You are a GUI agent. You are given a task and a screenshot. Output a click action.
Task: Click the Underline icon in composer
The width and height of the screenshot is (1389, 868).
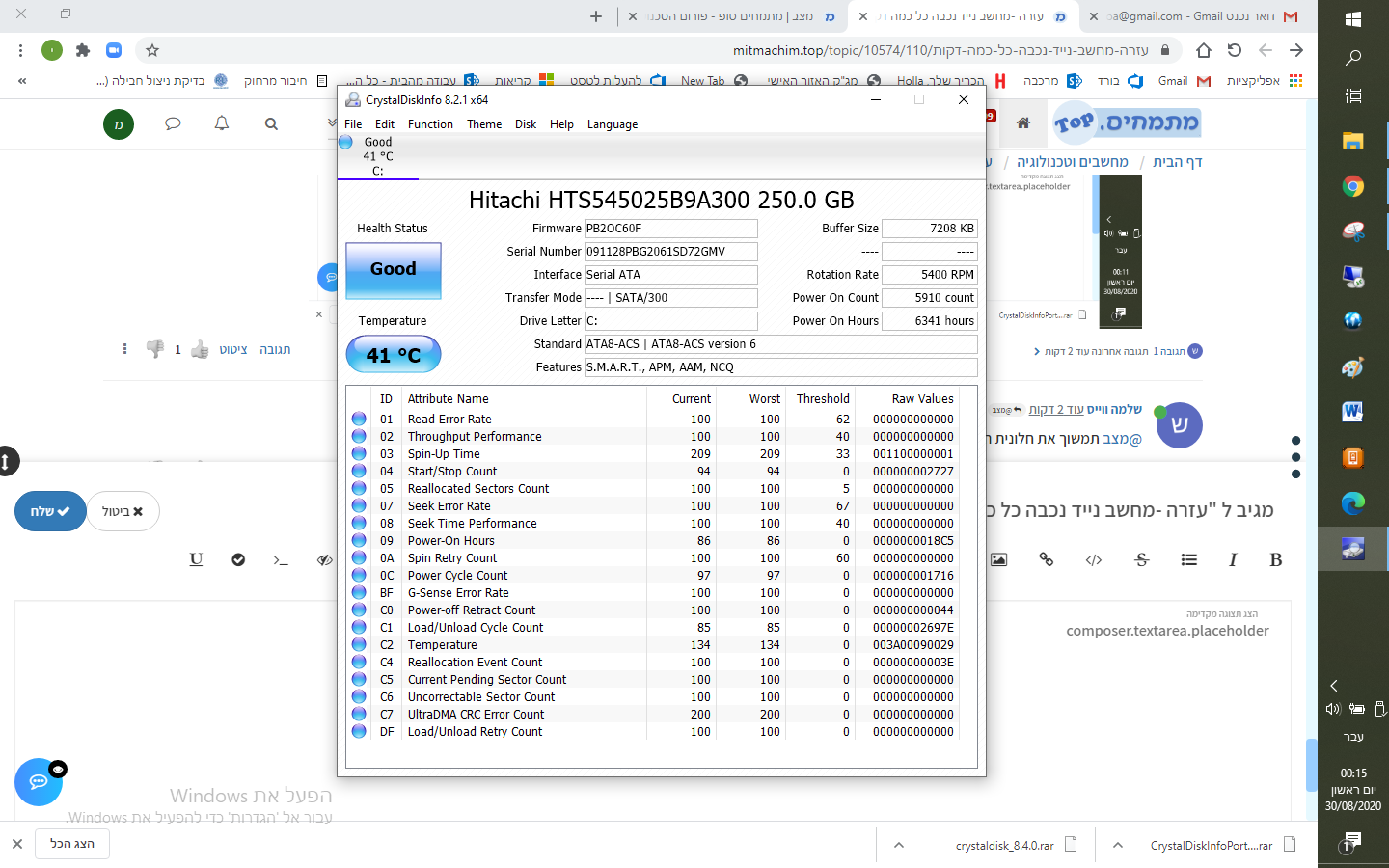click(x=196, y=559)
